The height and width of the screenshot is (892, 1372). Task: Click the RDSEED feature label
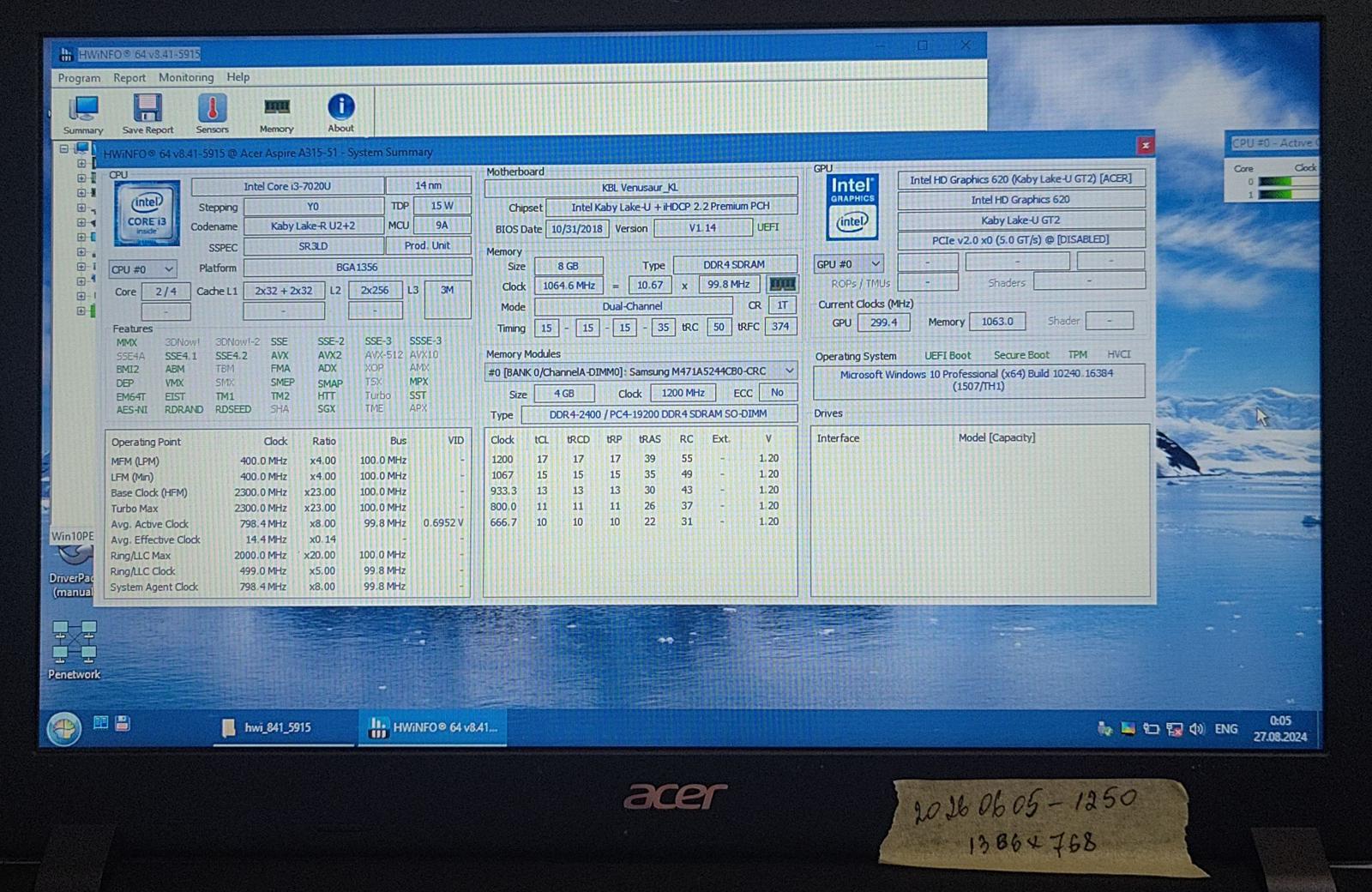point(232,409)
